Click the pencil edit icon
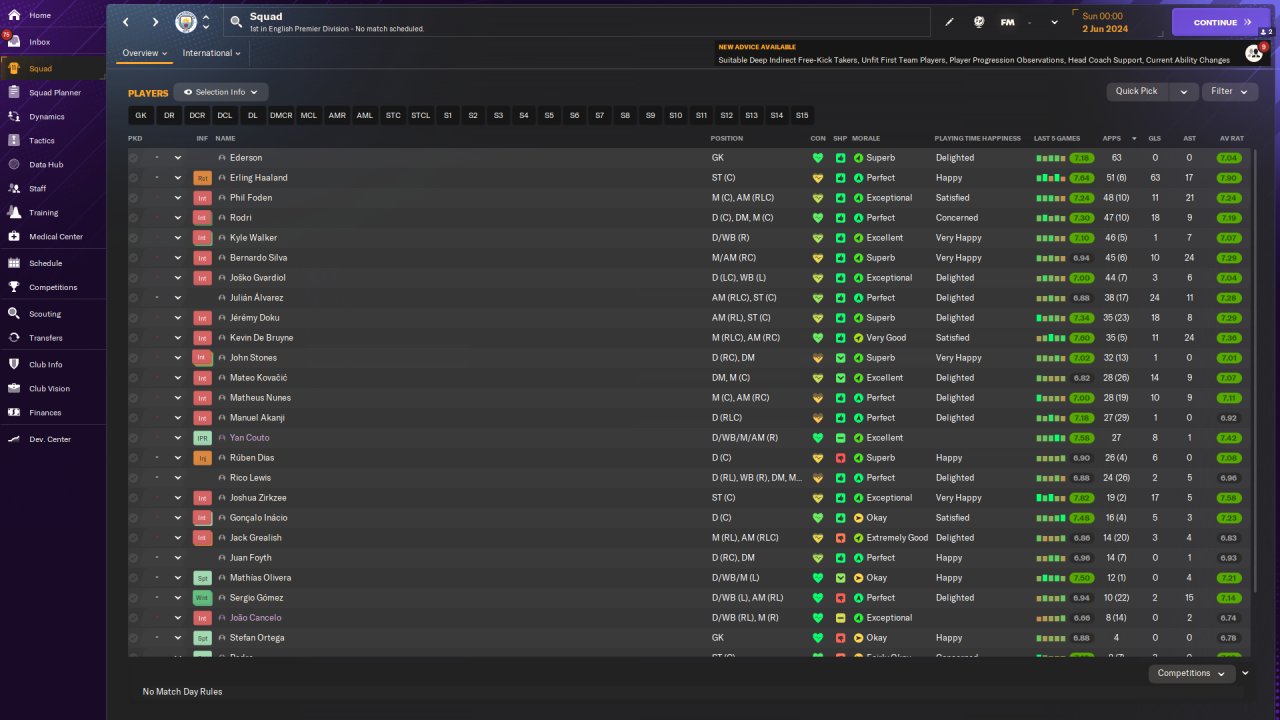The width and height of the screenshot is (1280, 720). [949, 22]
